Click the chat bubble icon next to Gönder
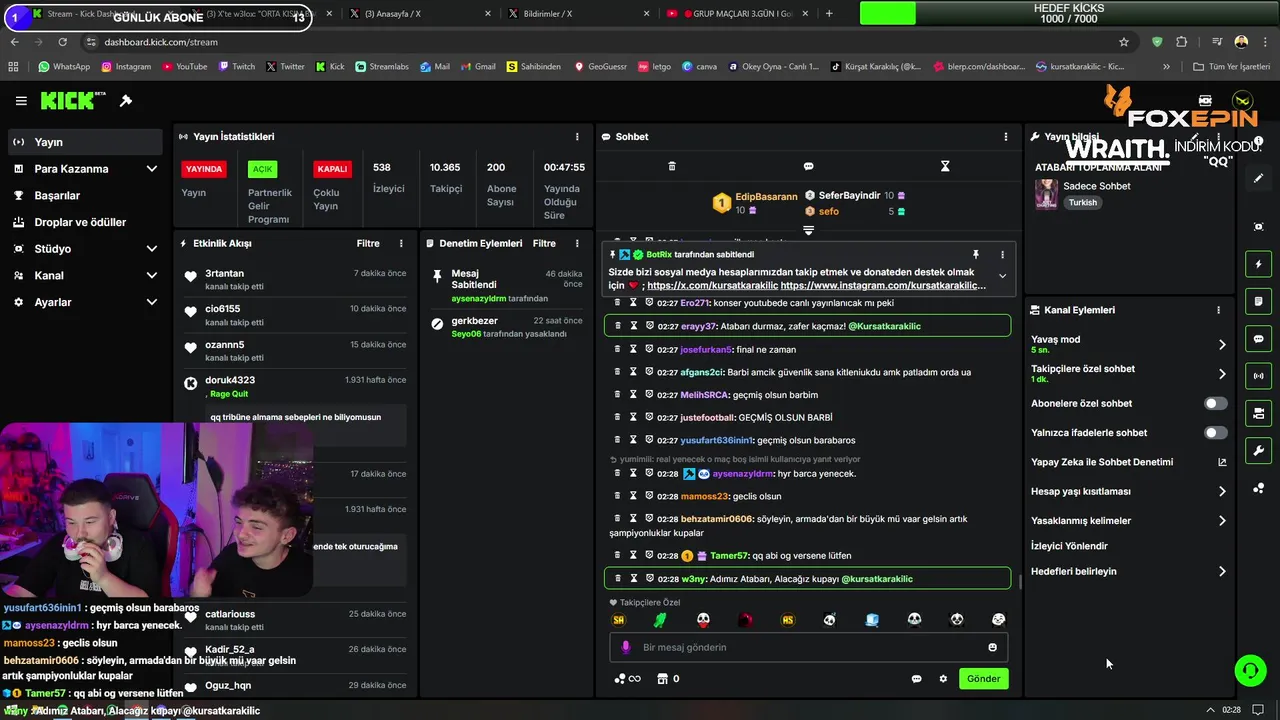Image resolution: width=1280 pixels, height=720 pixels. click(x=916, y=679)
